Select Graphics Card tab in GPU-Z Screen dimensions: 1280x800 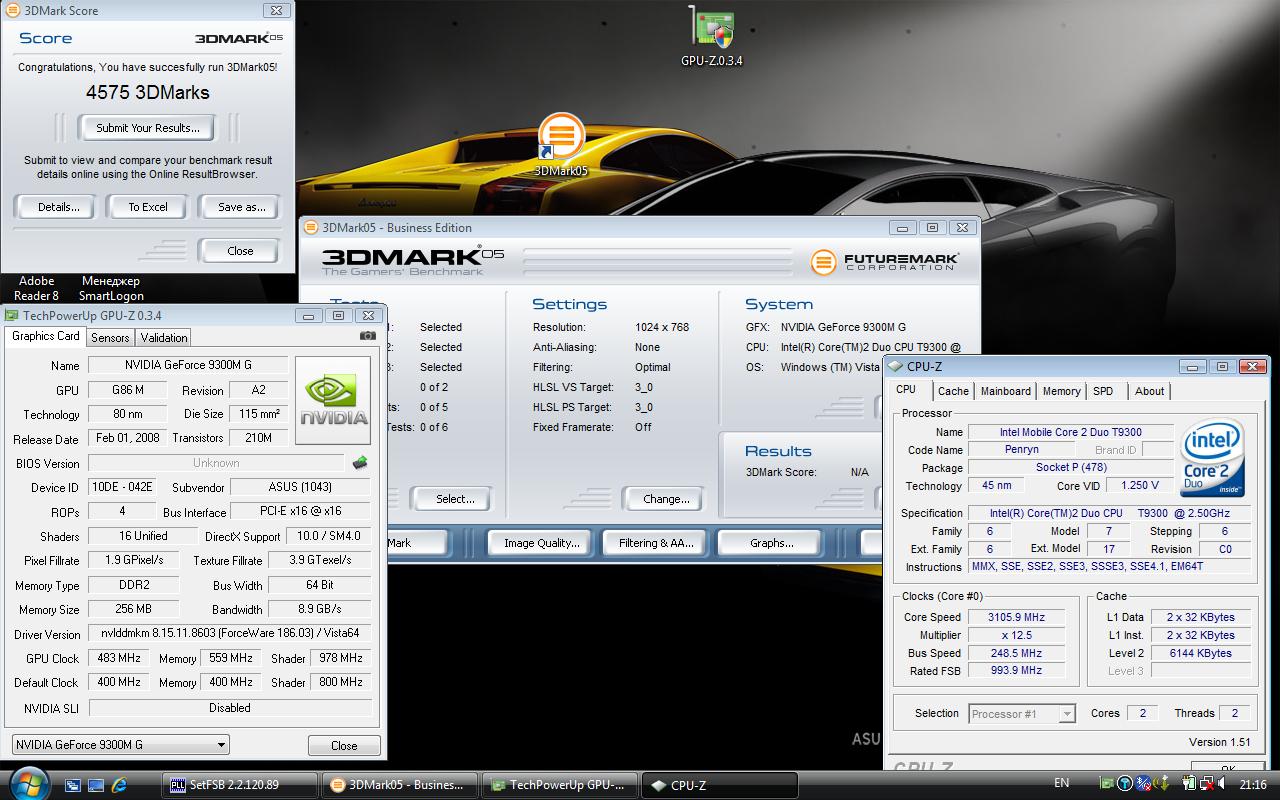[45, 336]
